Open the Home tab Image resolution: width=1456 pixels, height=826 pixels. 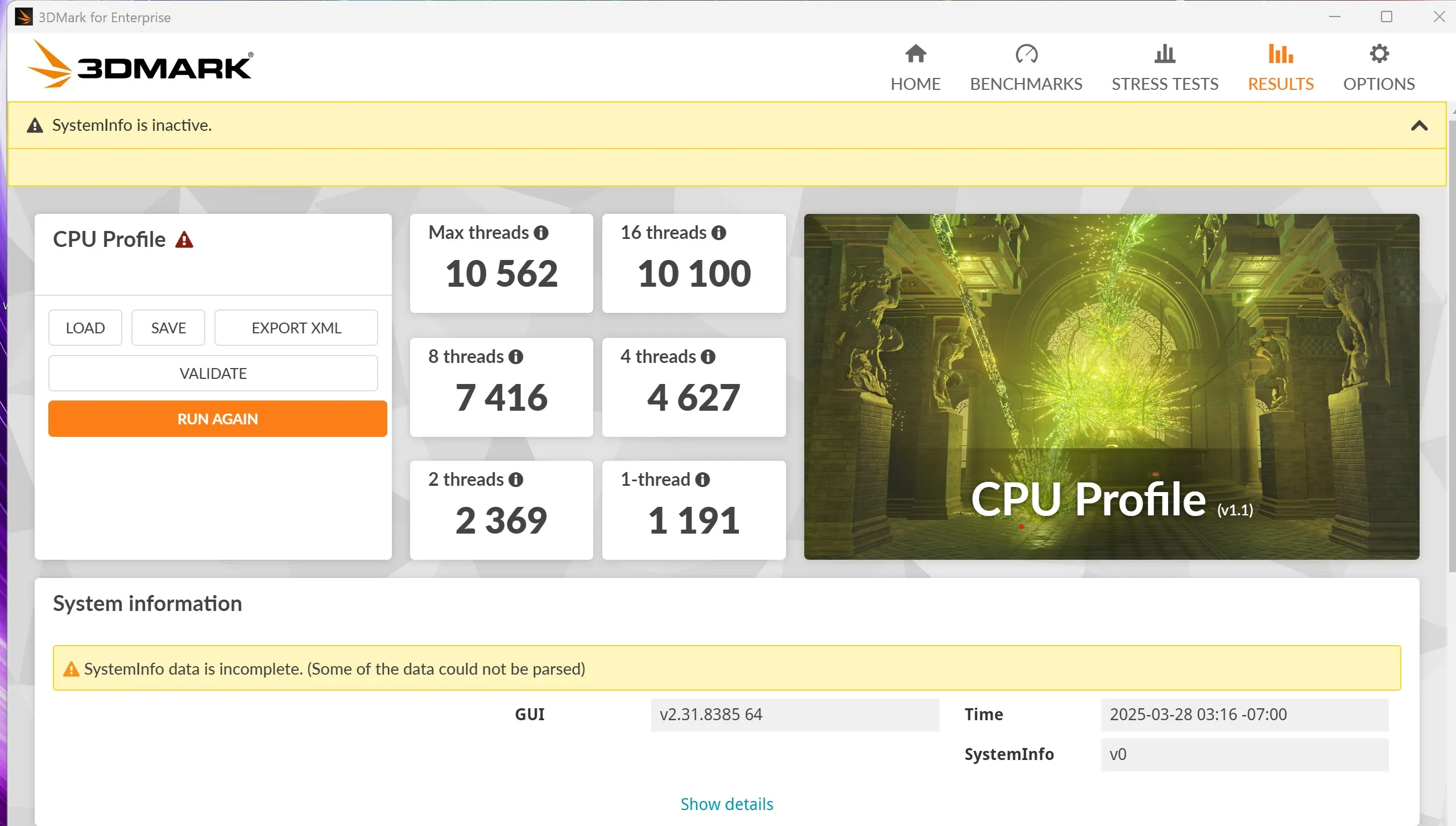915,68
